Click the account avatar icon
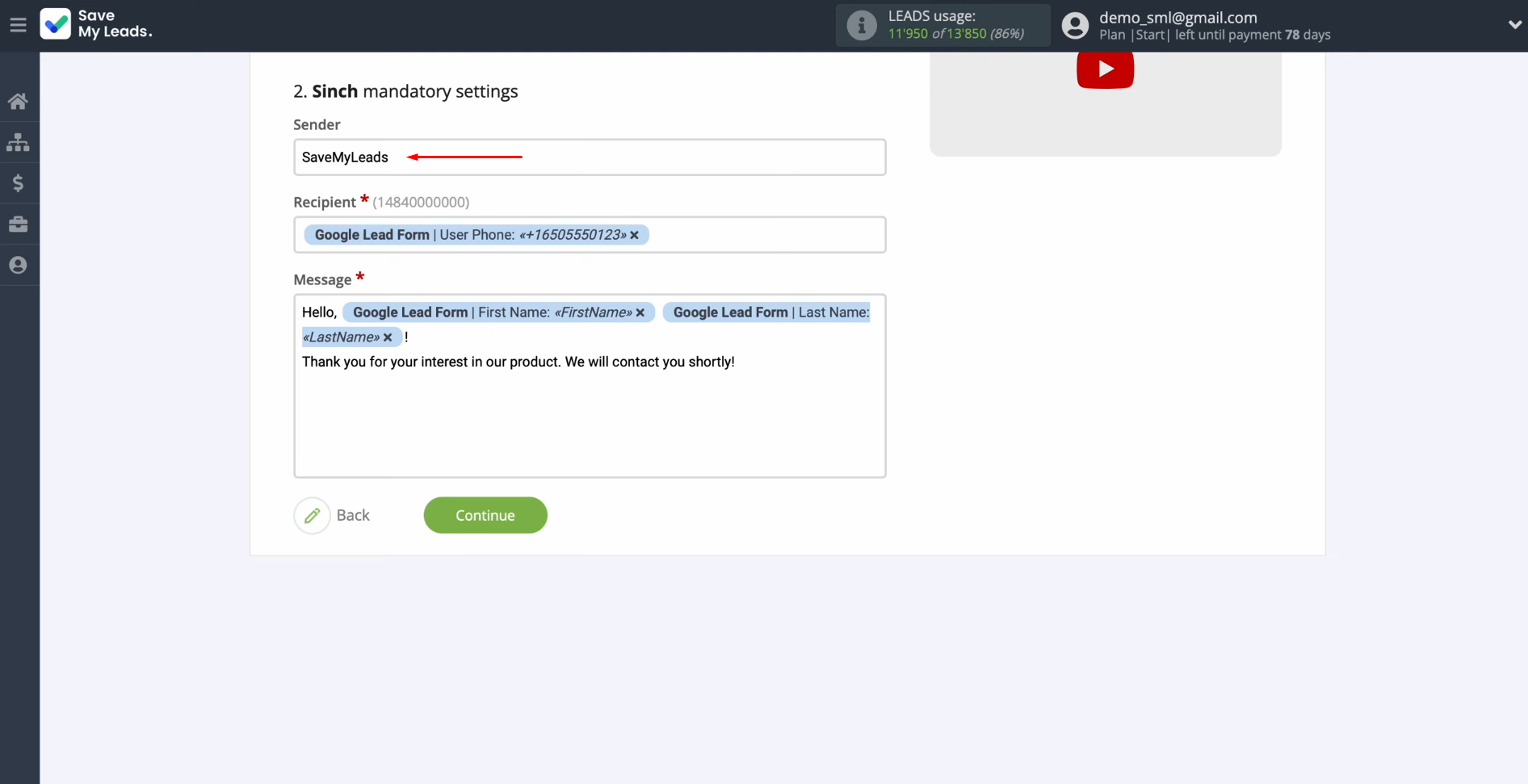The image size is (1528, 784). [x=1075, y=25]
